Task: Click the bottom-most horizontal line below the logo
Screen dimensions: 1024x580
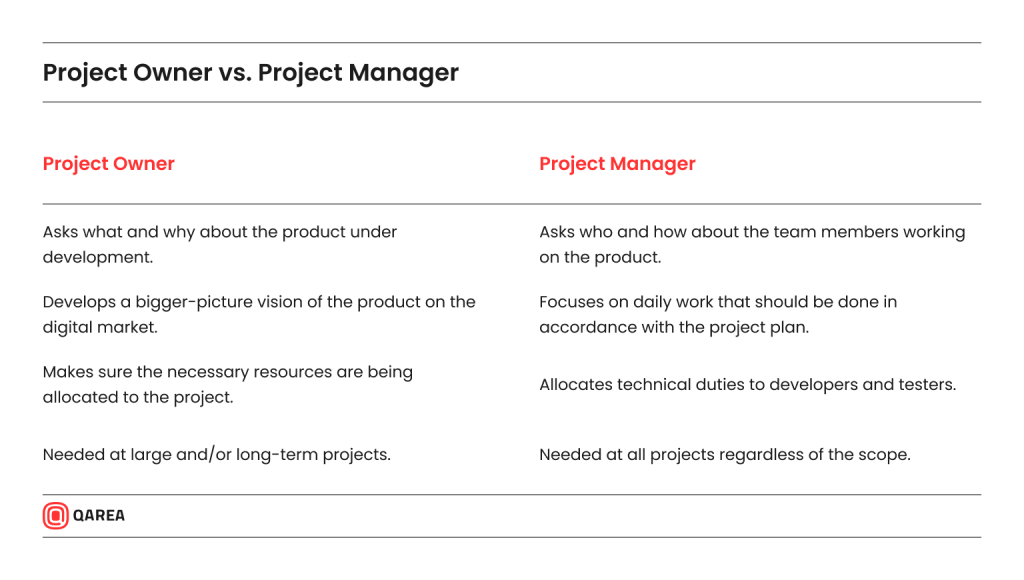Action: [x=511, y=537]
